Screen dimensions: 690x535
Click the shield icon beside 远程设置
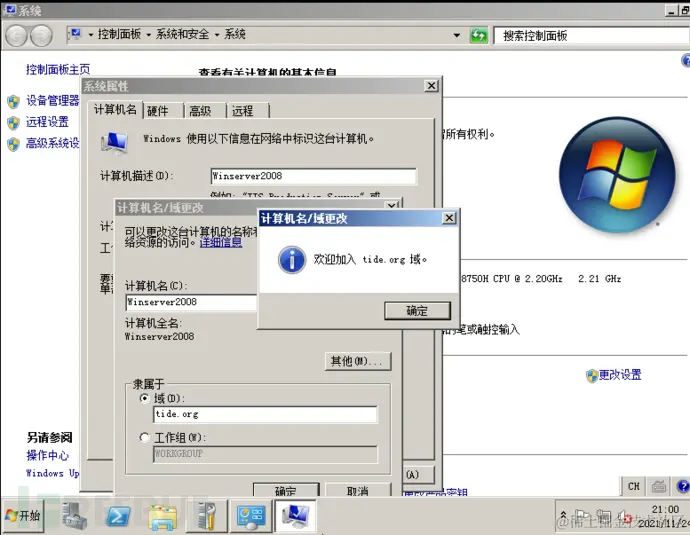tap(14, 123)
